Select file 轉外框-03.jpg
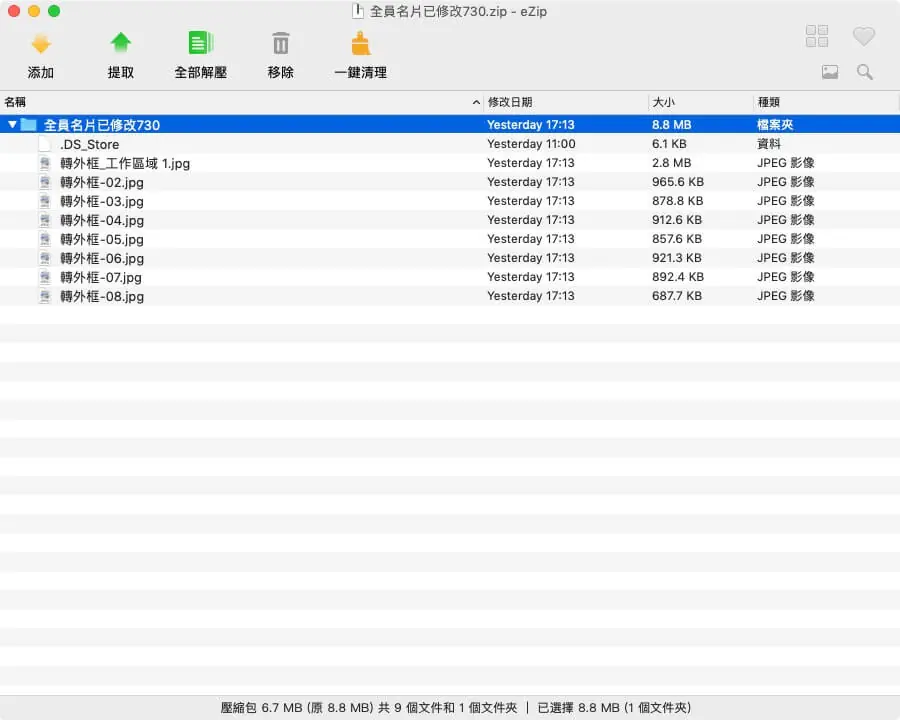 (x=102, y=201)
